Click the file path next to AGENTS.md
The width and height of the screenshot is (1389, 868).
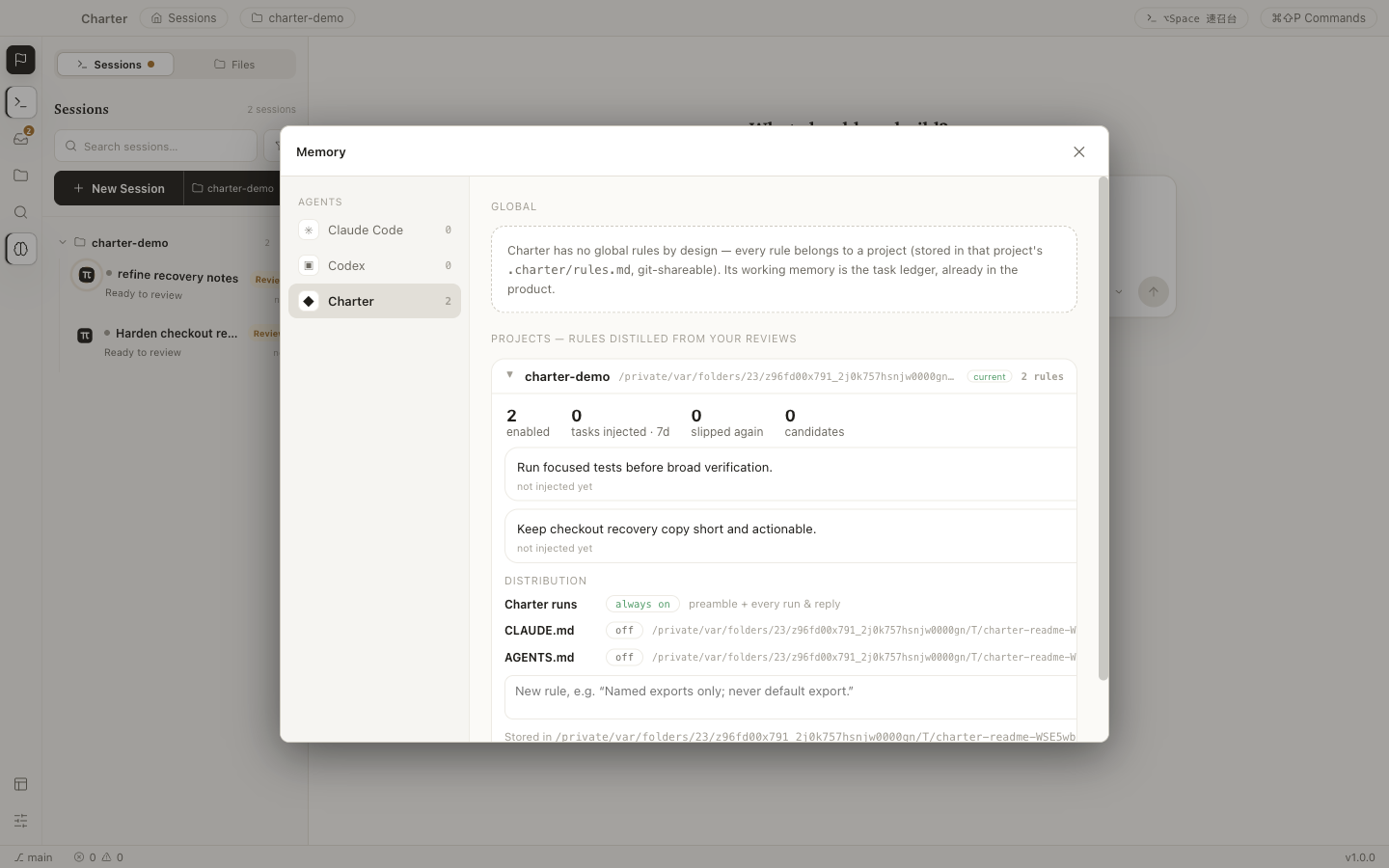[x=864, y=658]
